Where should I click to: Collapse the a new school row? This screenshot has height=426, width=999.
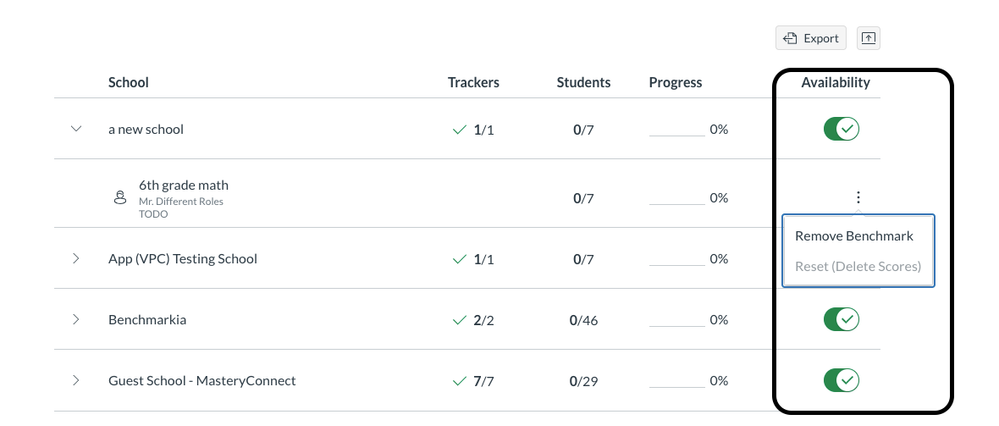point(76,129)
